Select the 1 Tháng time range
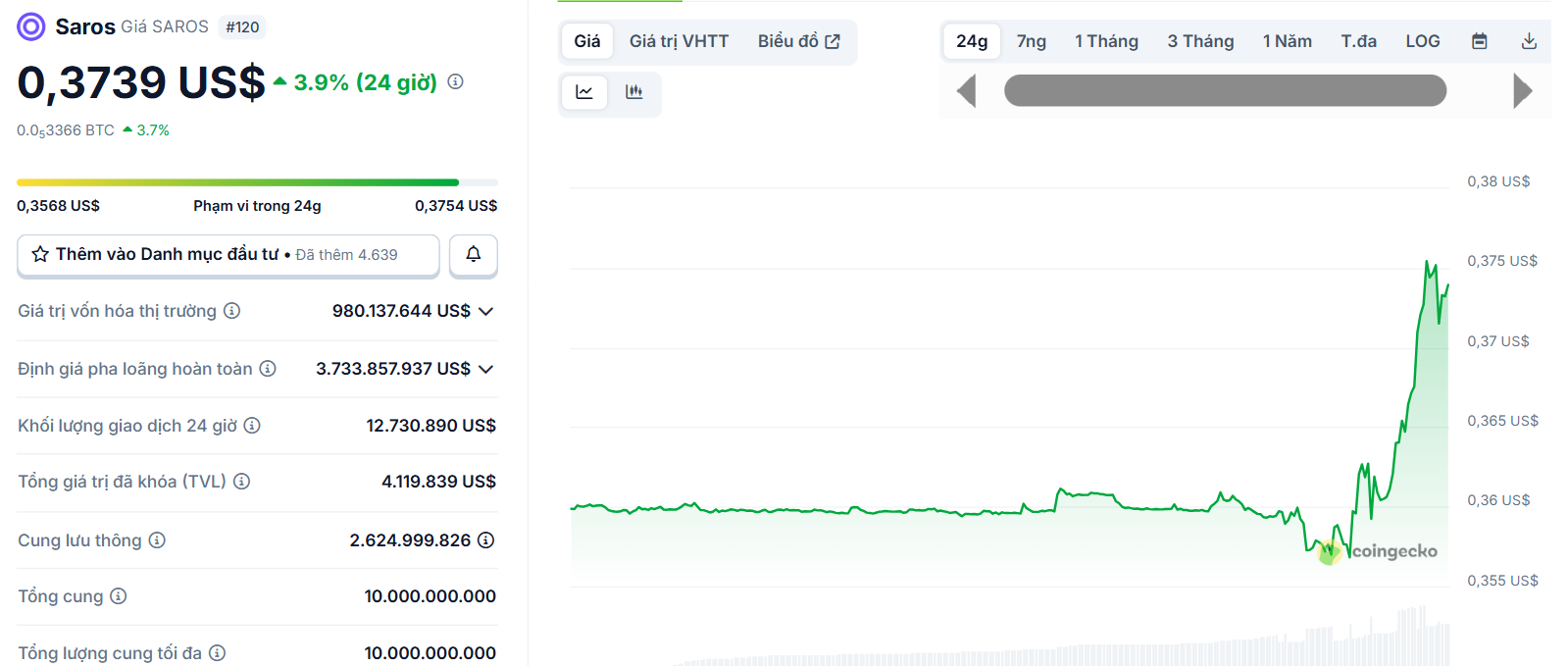 1106,41
